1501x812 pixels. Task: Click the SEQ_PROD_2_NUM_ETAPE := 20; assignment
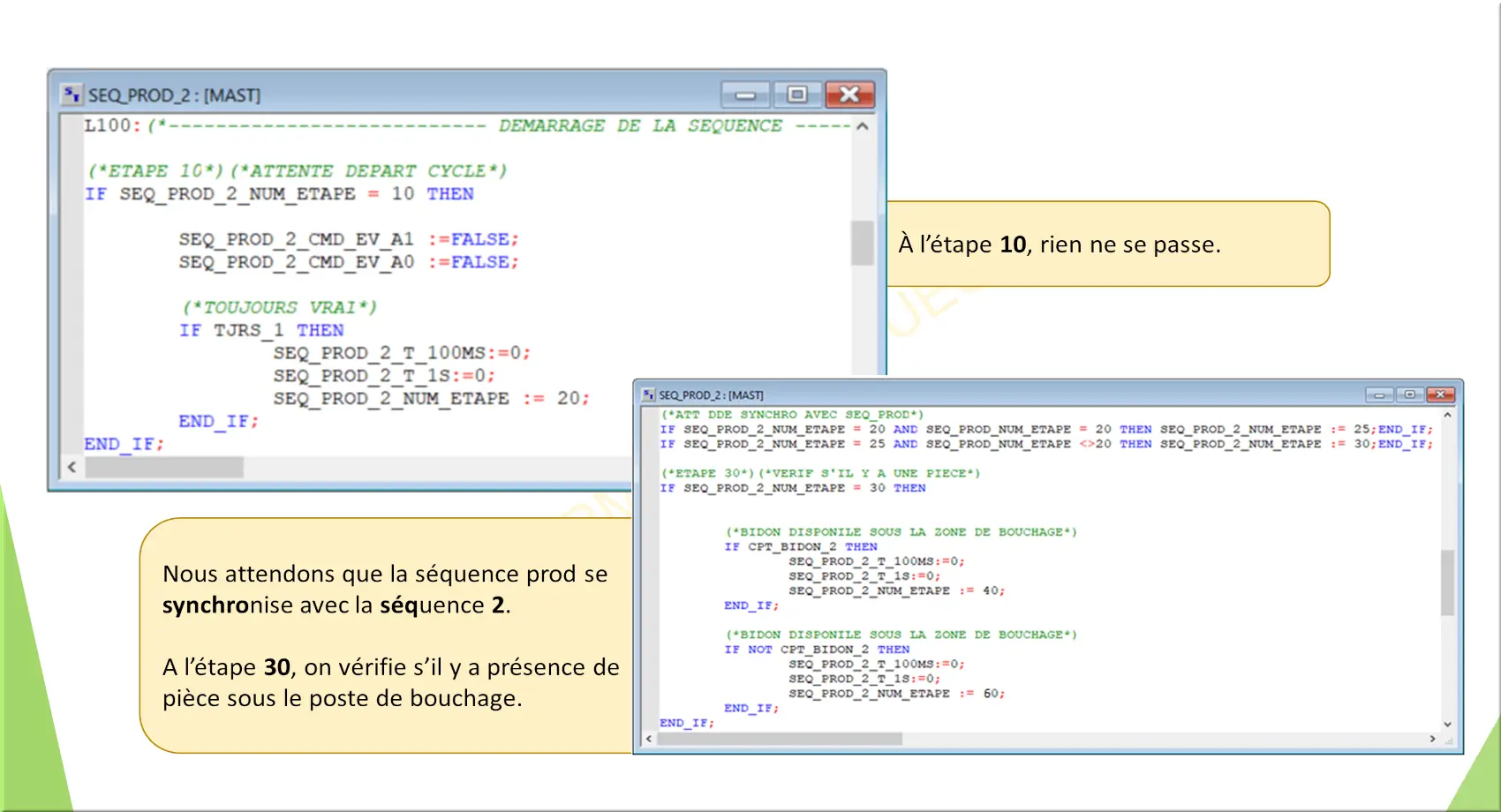431,398
